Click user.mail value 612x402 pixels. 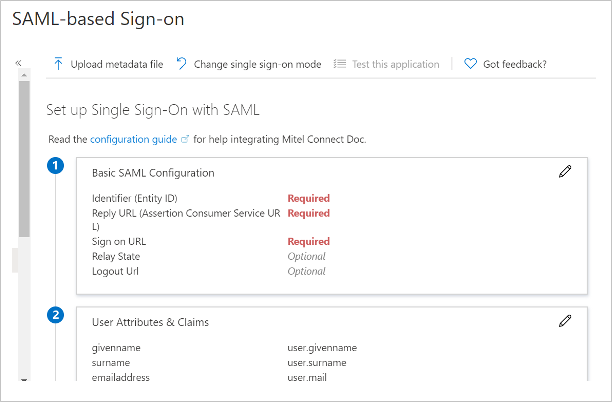click(307, 377)
